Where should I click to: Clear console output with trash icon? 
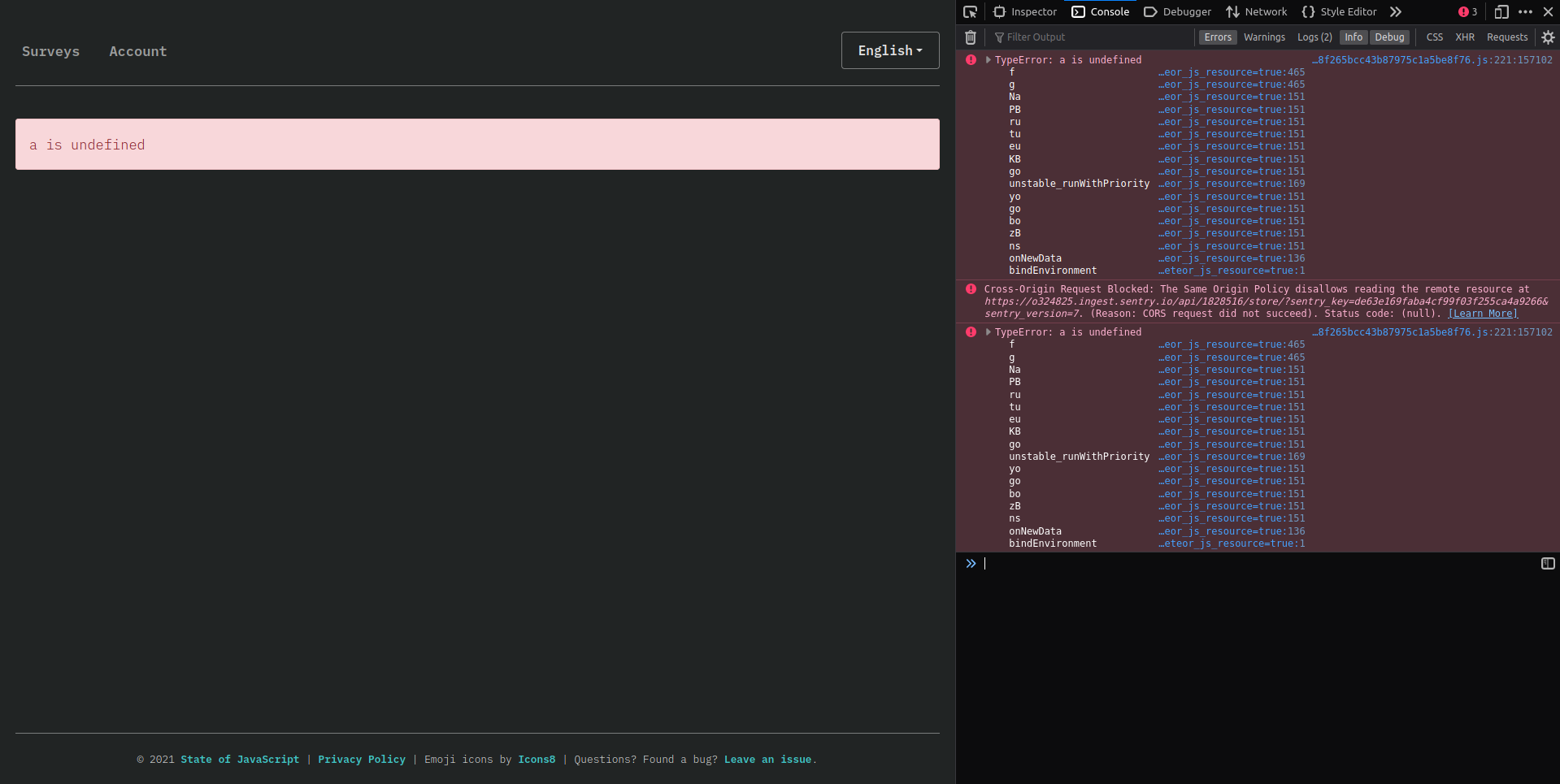coord(970,37)
